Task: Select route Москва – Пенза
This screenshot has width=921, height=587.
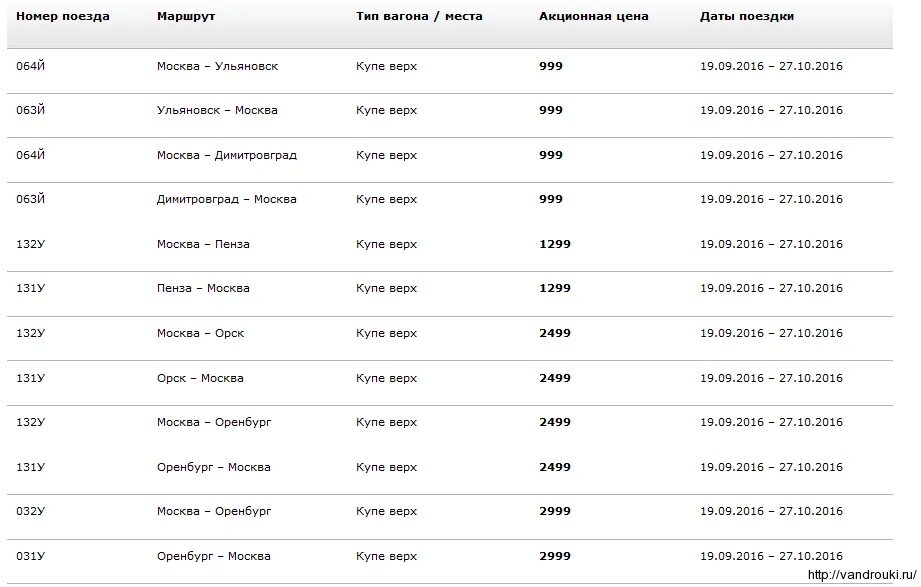Action: point(203,244)
